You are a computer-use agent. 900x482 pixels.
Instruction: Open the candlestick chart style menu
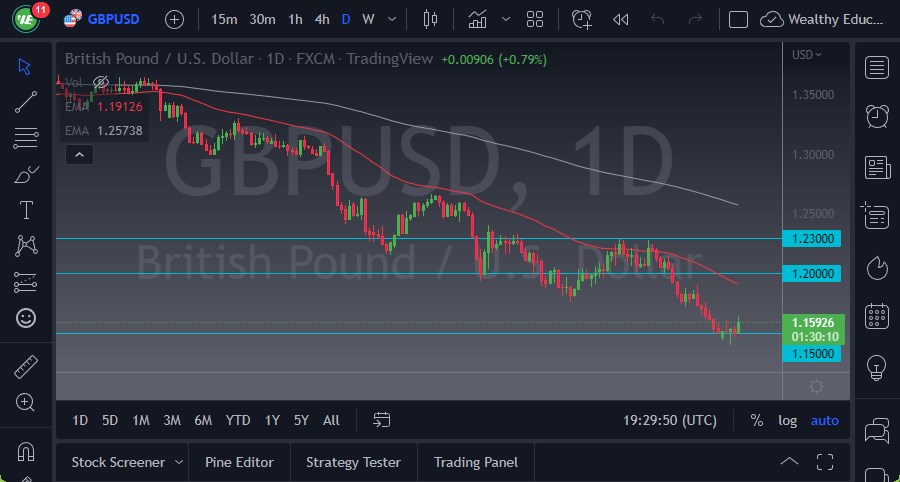click(431, 19)
